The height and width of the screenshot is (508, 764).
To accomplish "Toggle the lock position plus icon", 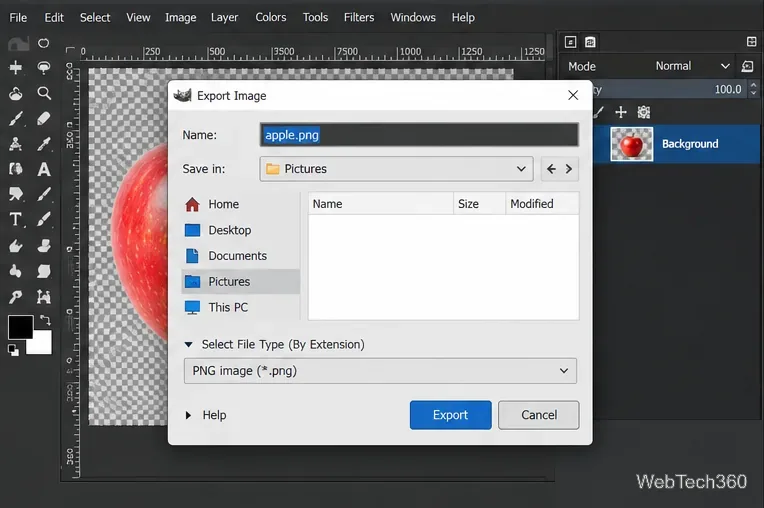I will click(621, 113).
